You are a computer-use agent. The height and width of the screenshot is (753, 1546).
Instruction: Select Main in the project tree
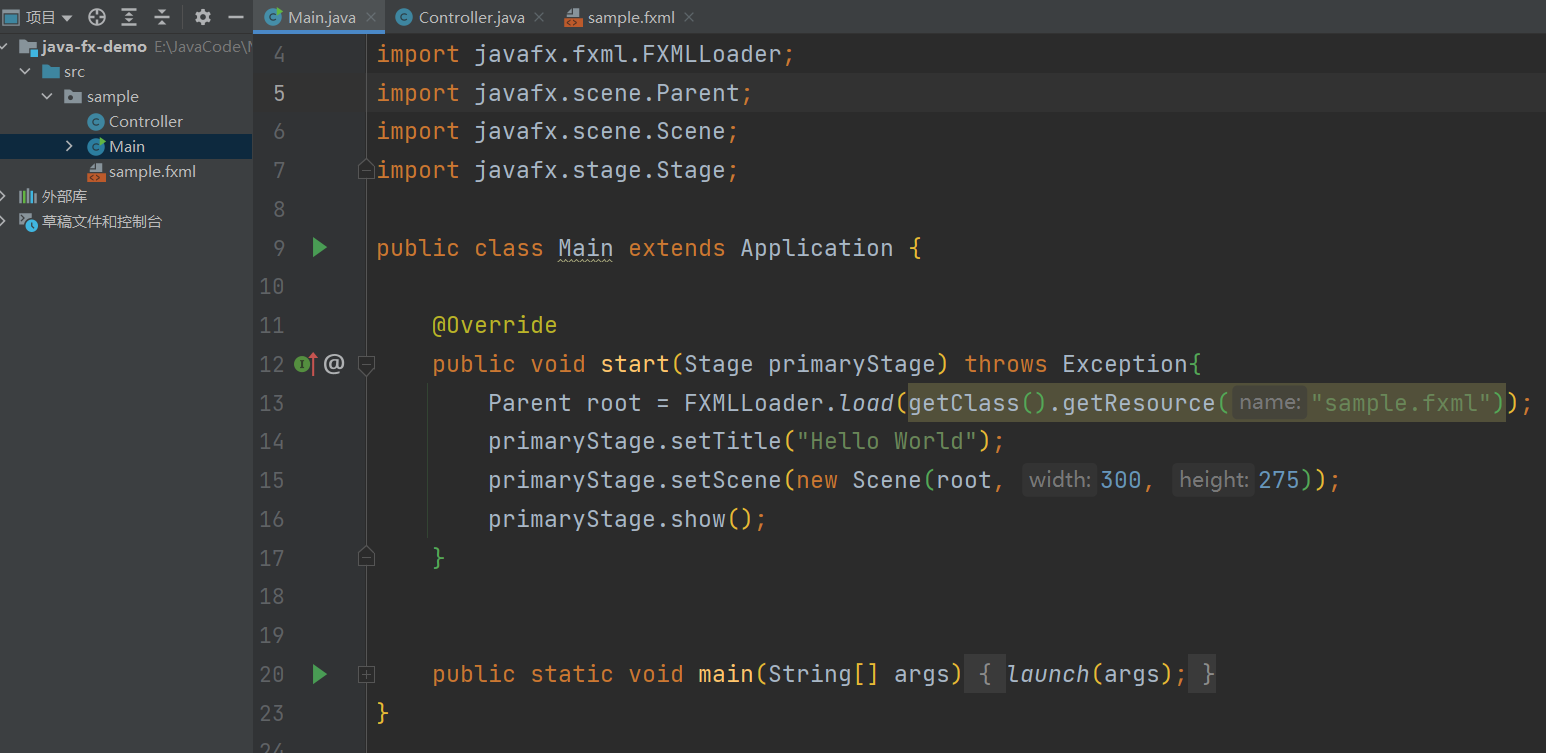(x=127, y=146)
